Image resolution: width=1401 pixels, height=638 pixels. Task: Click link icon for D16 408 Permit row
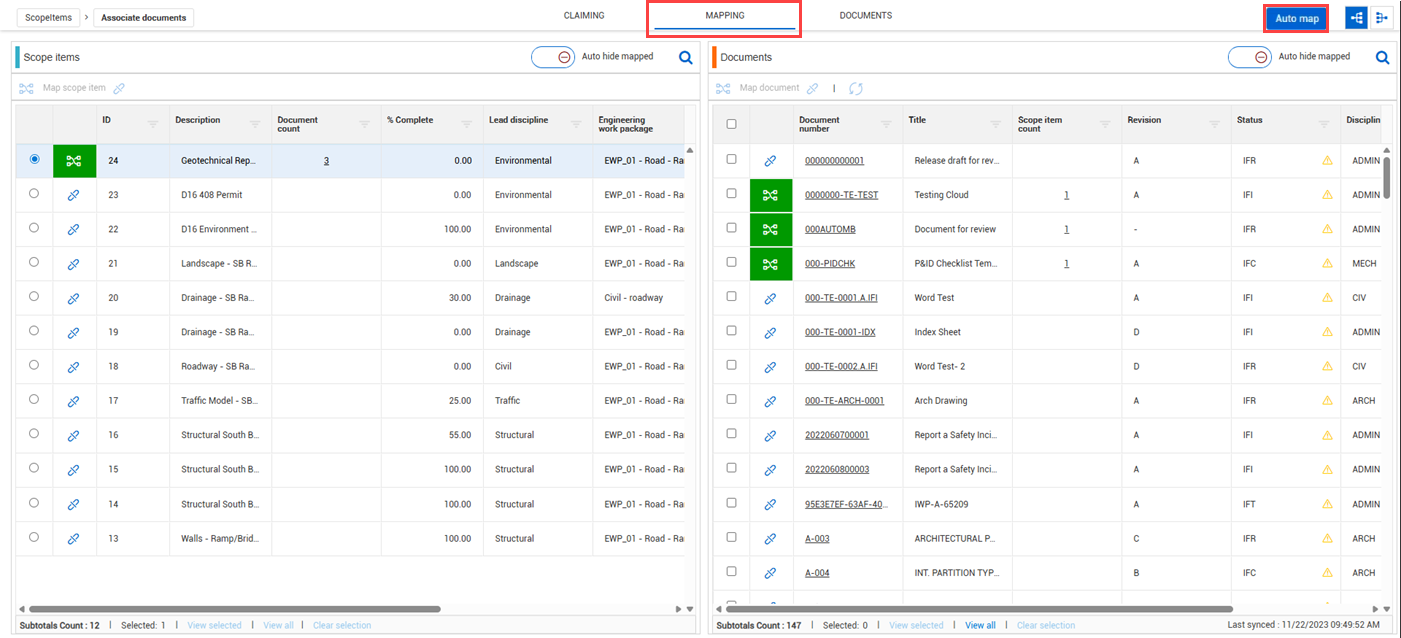[x=73, y=195]
